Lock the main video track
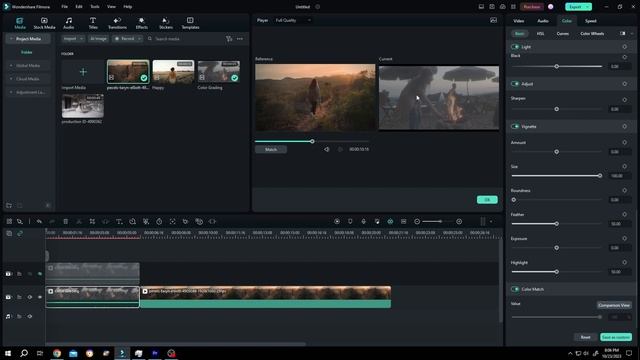The width and height of the screenshot is (640, 360). (x=19, y=297)
